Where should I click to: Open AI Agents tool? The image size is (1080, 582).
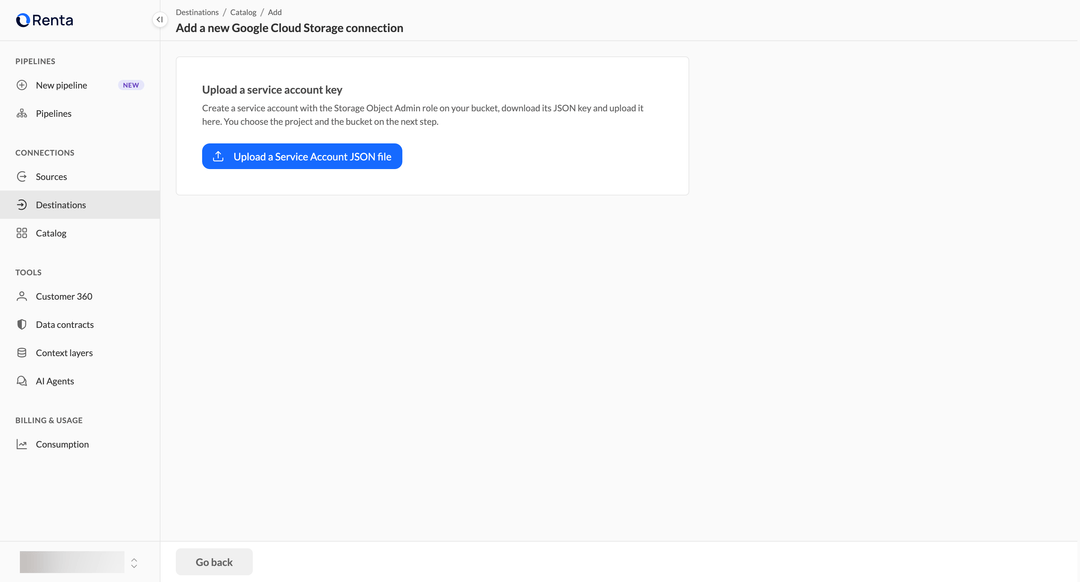[x=80, y=382]
